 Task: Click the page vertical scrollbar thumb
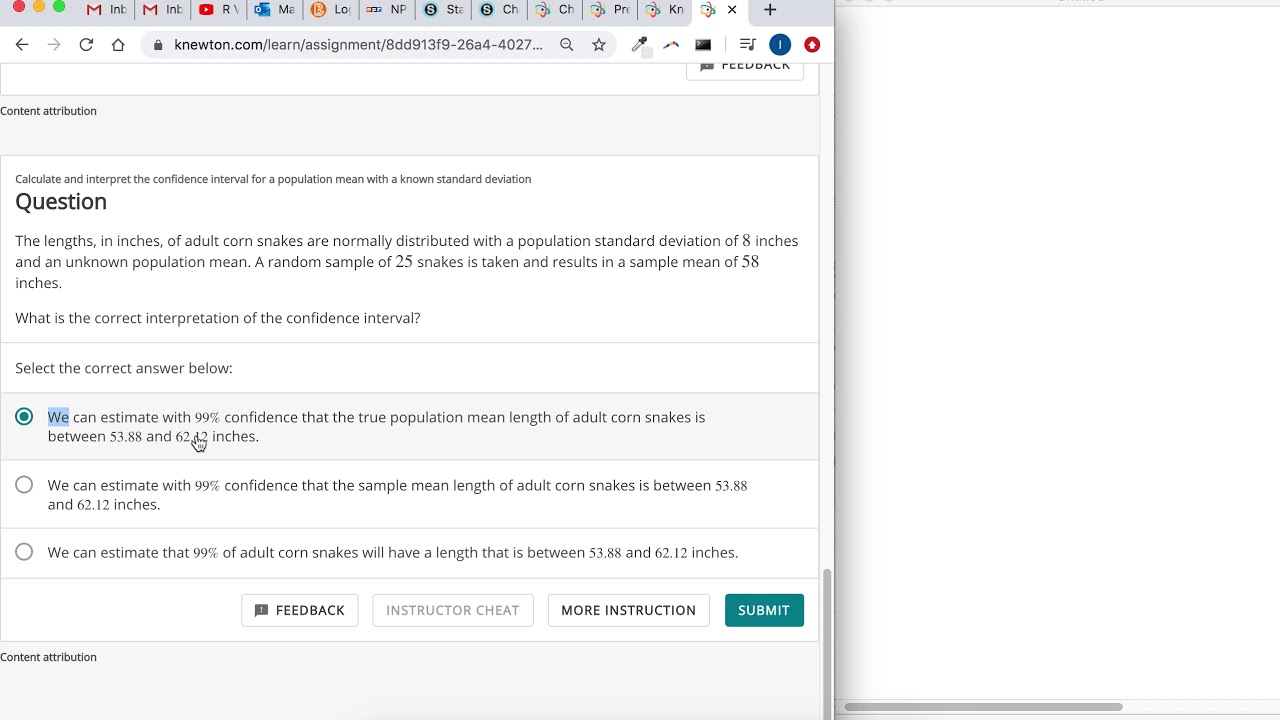(827, 642)
